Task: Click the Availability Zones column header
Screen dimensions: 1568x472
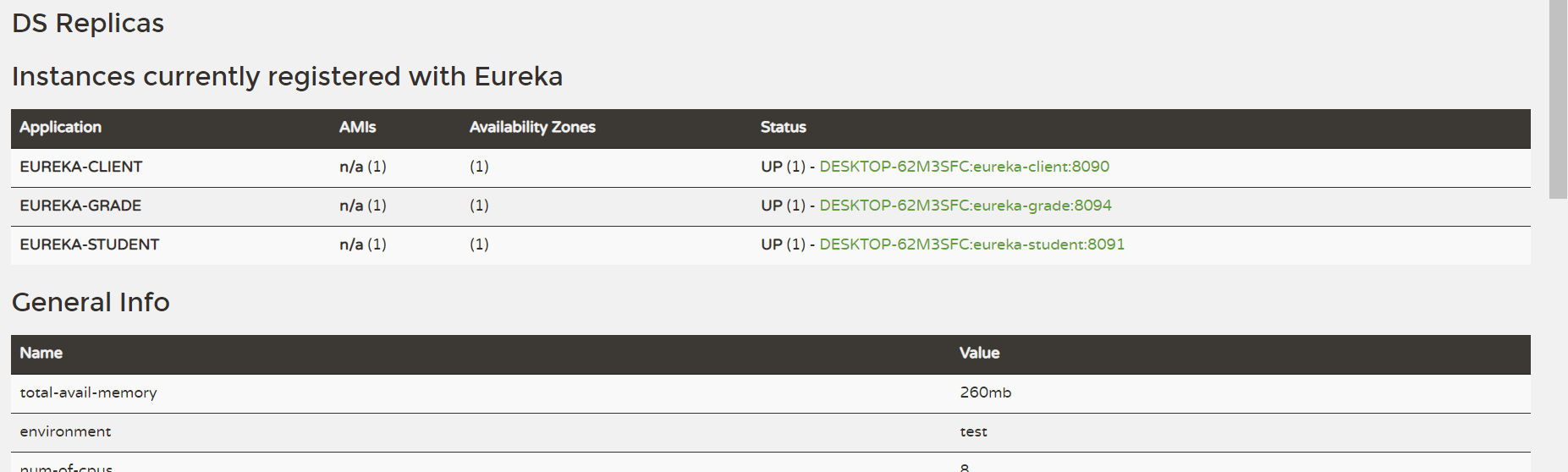Action: [x=532, y=127]
